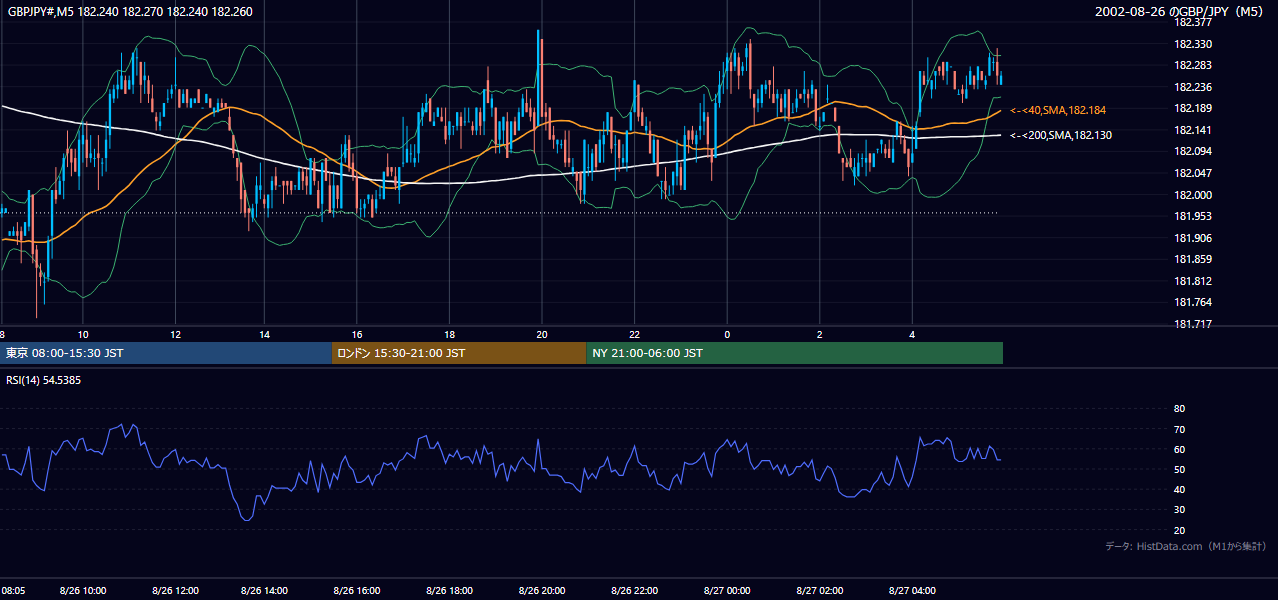Click the 8/26 22:00 date label

click(x=634, y=591)
